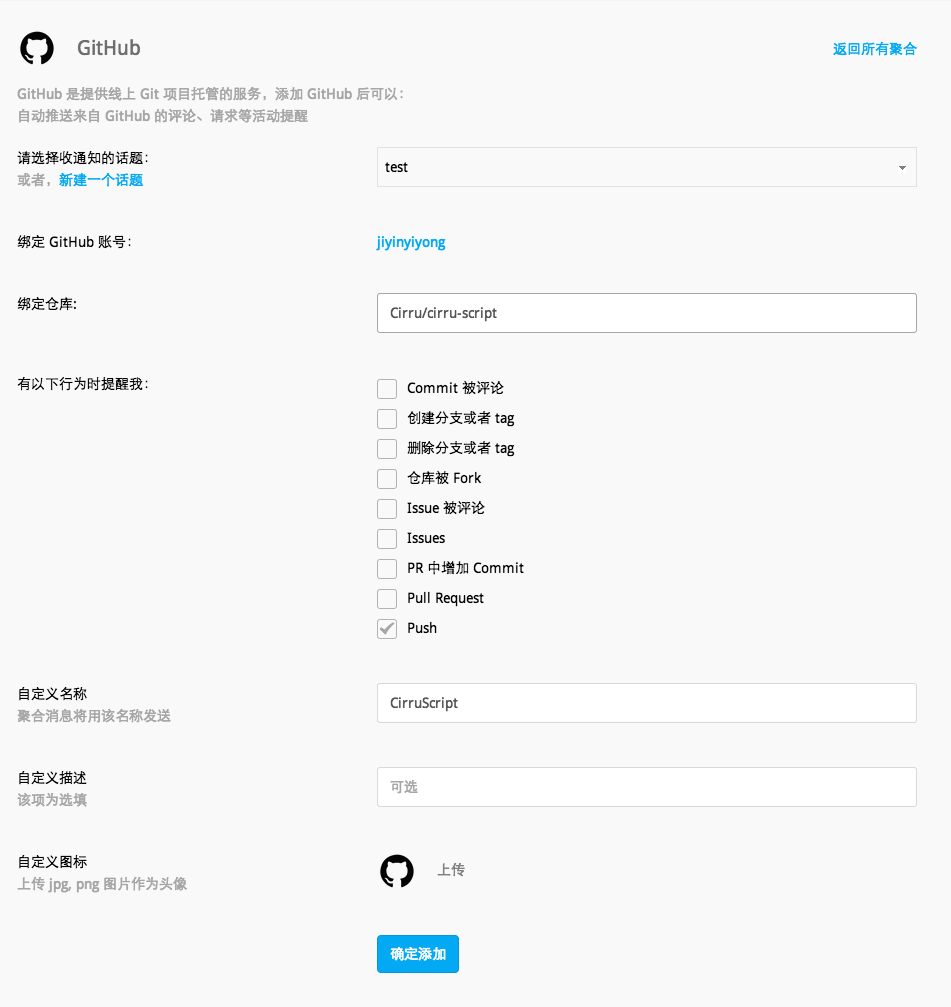Image resolution: width=951 pixels, height=1007 pixels.
Task: Go back via 返回所有聚合 link
Action: (875, 49)
